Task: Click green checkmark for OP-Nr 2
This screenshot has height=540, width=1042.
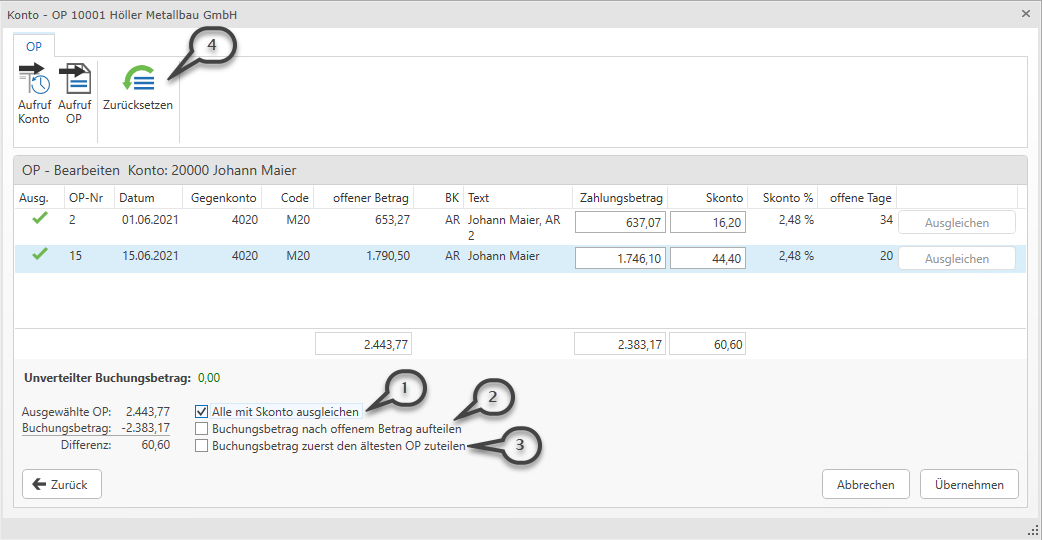Action: click(x=40, y=219)
